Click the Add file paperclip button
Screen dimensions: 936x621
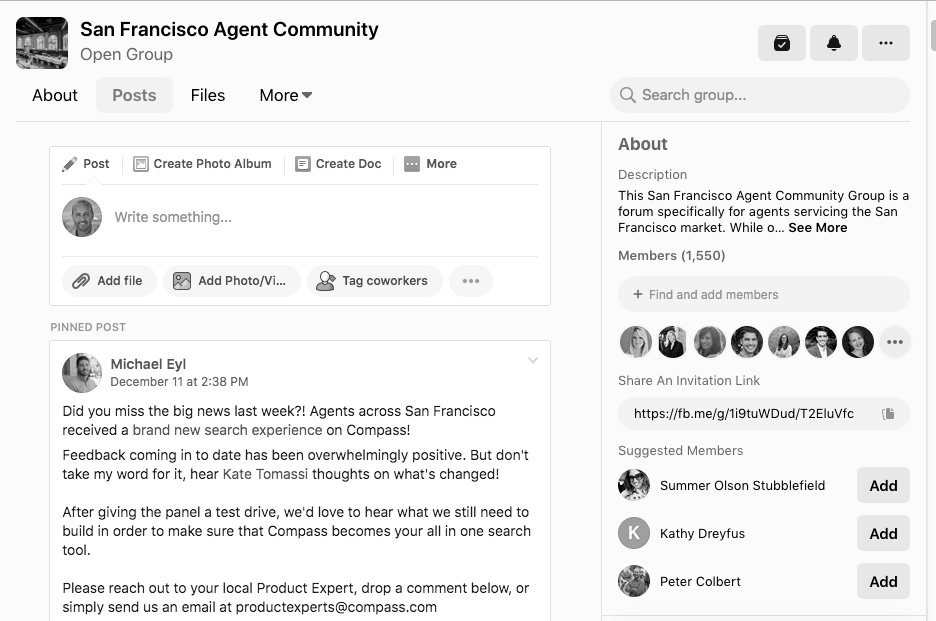click(109, 281)
